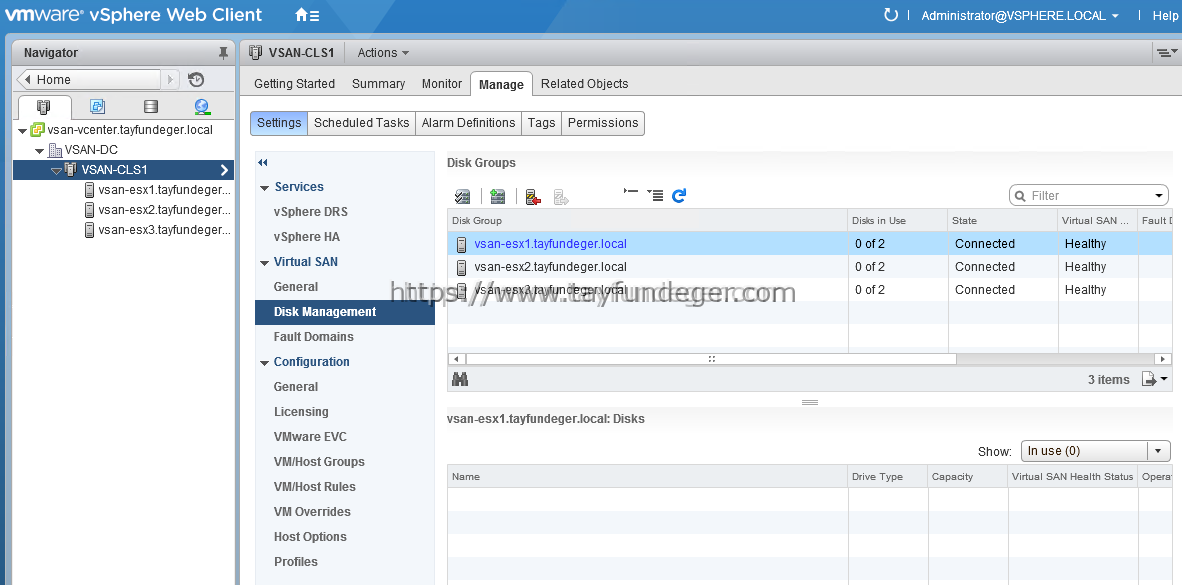Viewport: 1182px width, 585px height.
Task: Click the claim disks icon
Action: [x=462, y=196]
